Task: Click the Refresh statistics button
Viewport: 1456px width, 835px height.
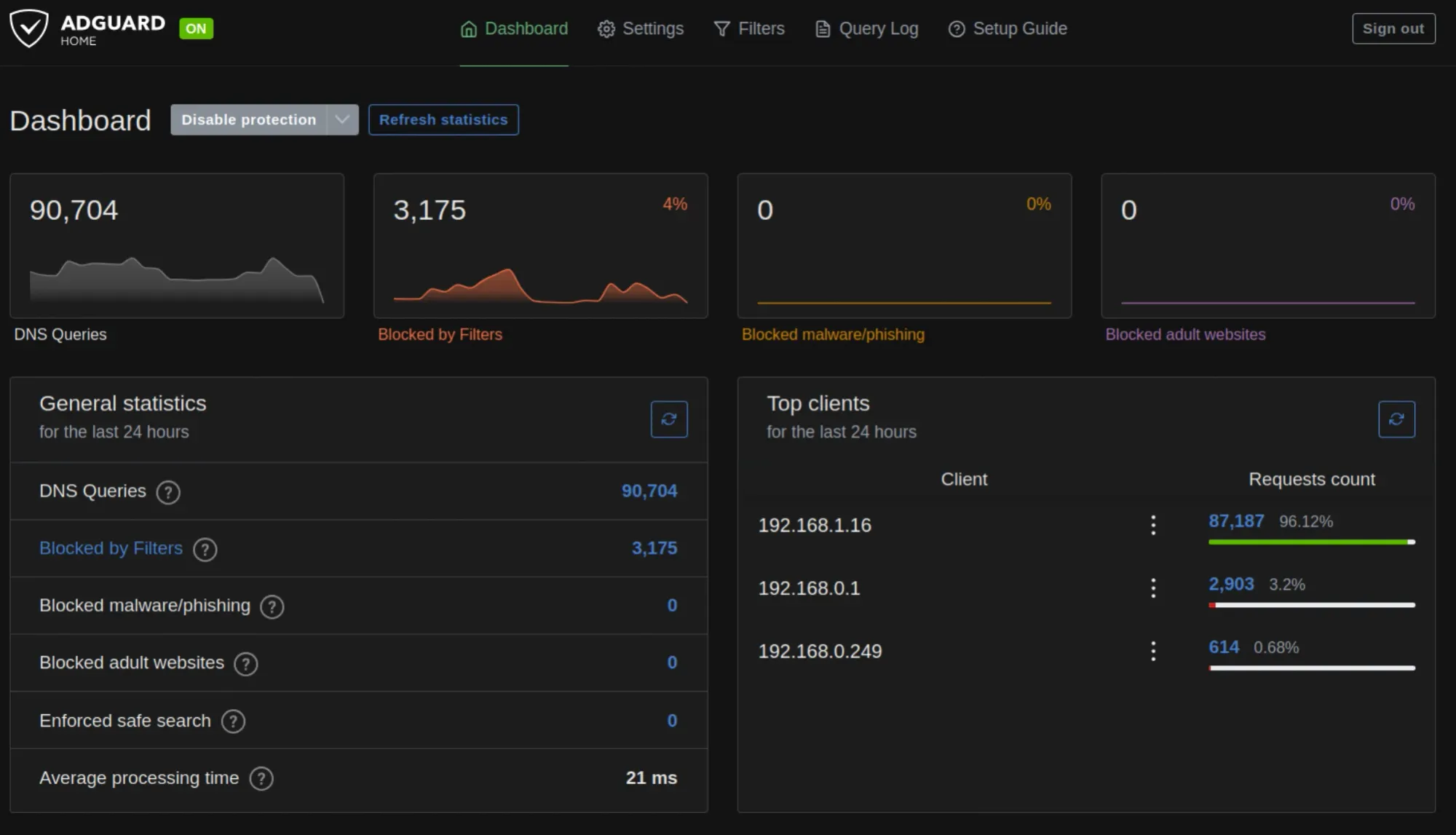Action: tap(443, 119)
